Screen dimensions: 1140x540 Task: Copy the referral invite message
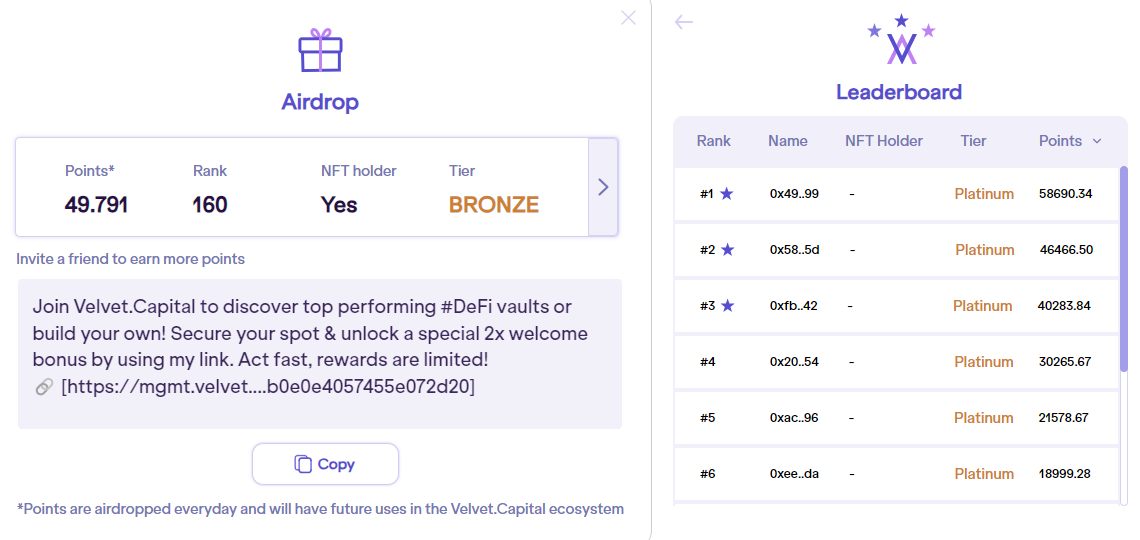(x=326, y=464)
